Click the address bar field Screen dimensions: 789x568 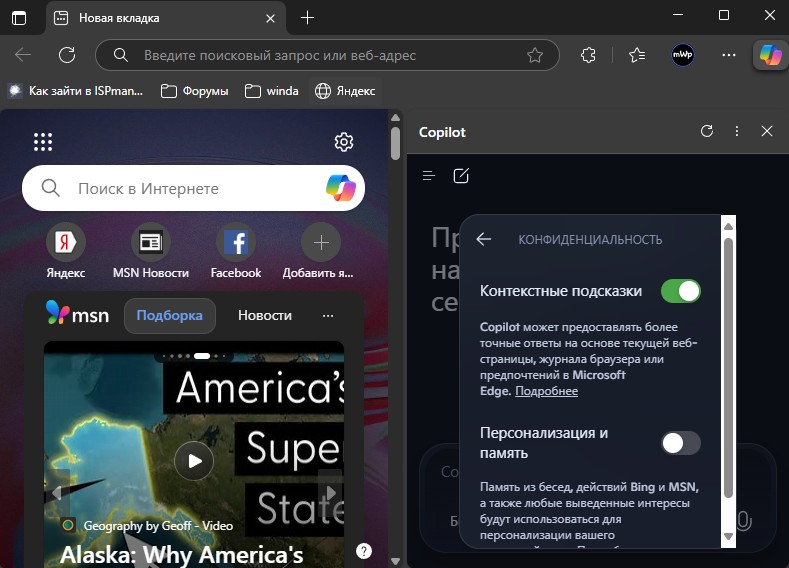(327, 55)
